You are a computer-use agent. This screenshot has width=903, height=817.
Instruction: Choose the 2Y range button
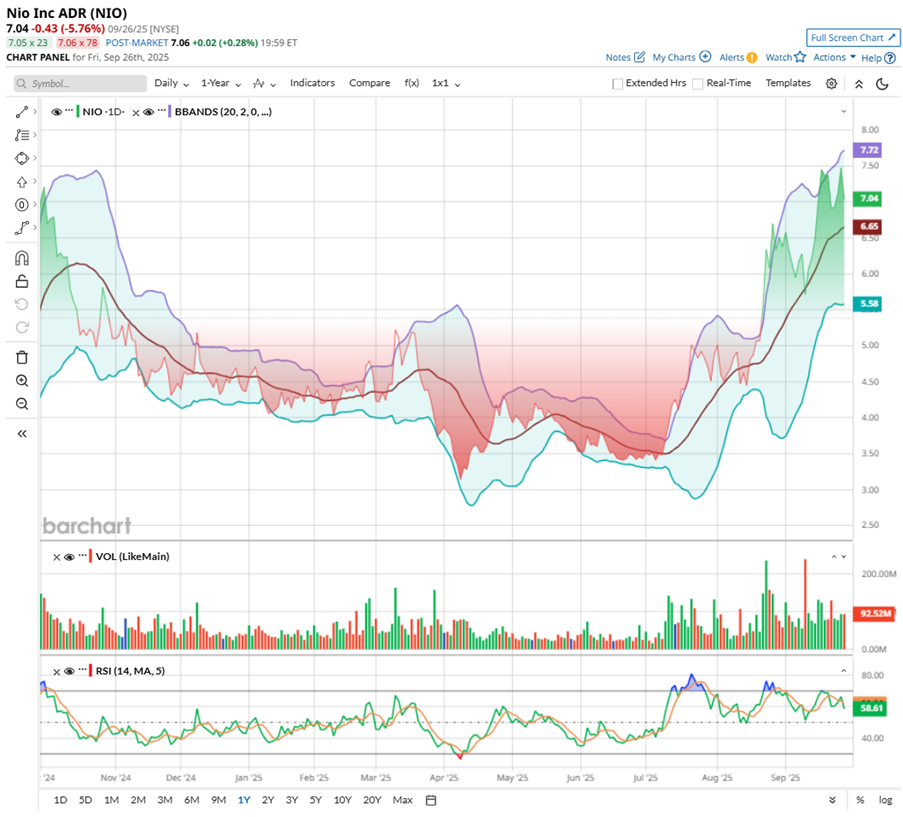click(268, 800)
